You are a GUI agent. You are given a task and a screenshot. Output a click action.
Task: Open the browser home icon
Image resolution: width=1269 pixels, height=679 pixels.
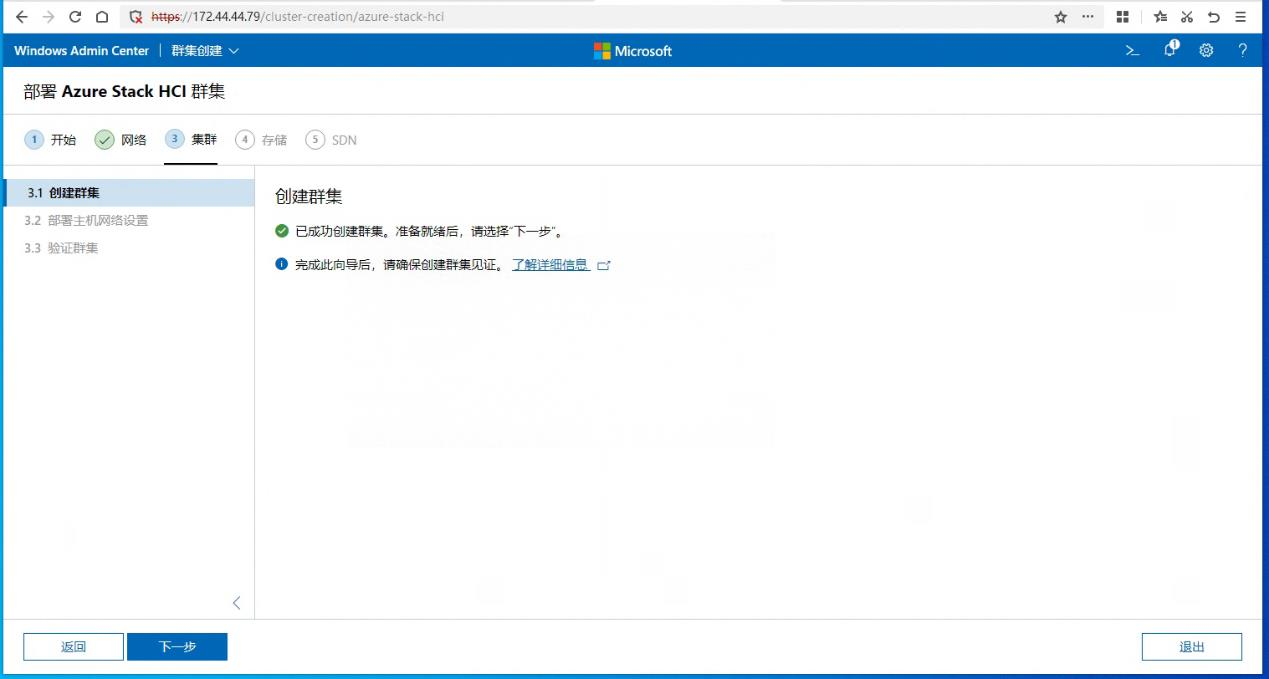click(x=102, y=17)
